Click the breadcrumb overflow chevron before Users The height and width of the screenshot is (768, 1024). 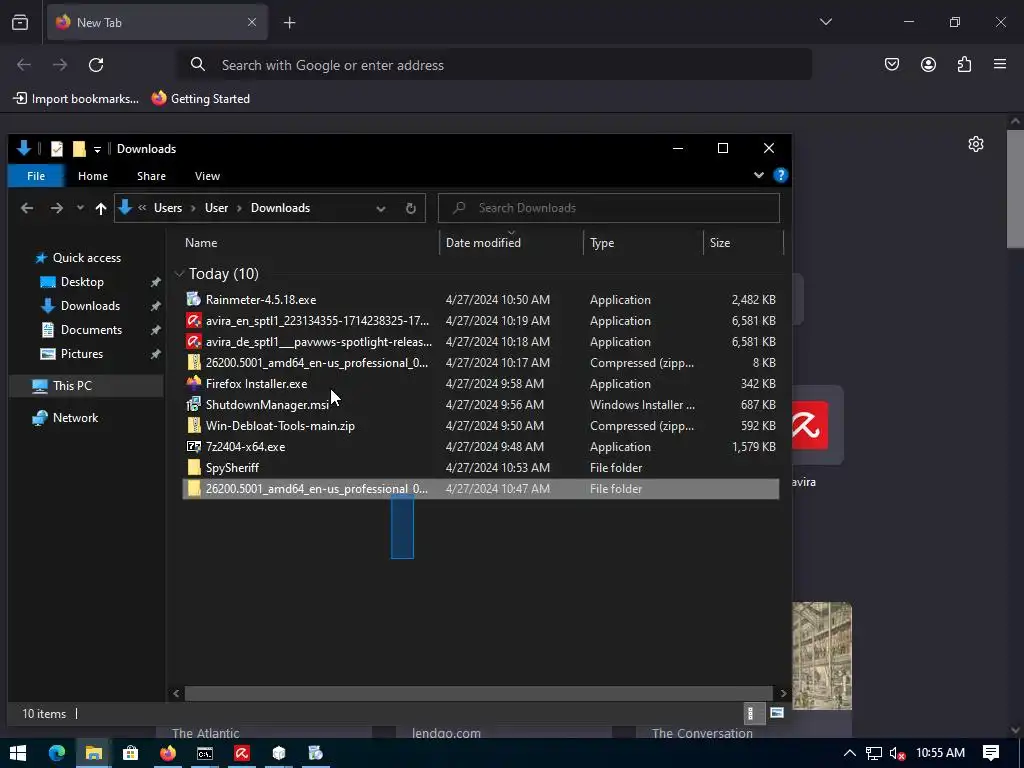[x=142, y=208]
